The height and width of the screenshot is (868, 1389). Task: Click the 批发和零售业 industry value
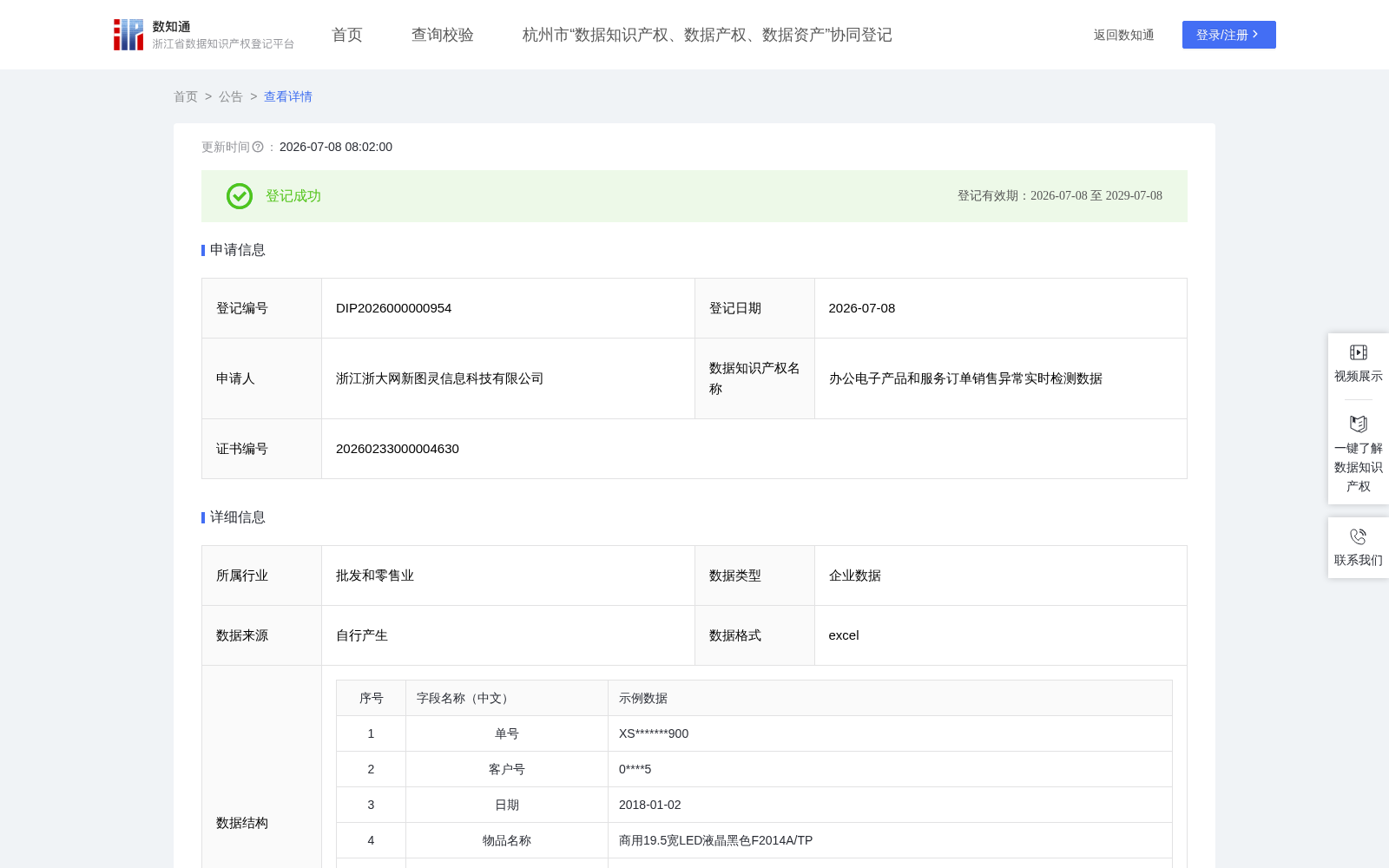[x=375, y=575]
